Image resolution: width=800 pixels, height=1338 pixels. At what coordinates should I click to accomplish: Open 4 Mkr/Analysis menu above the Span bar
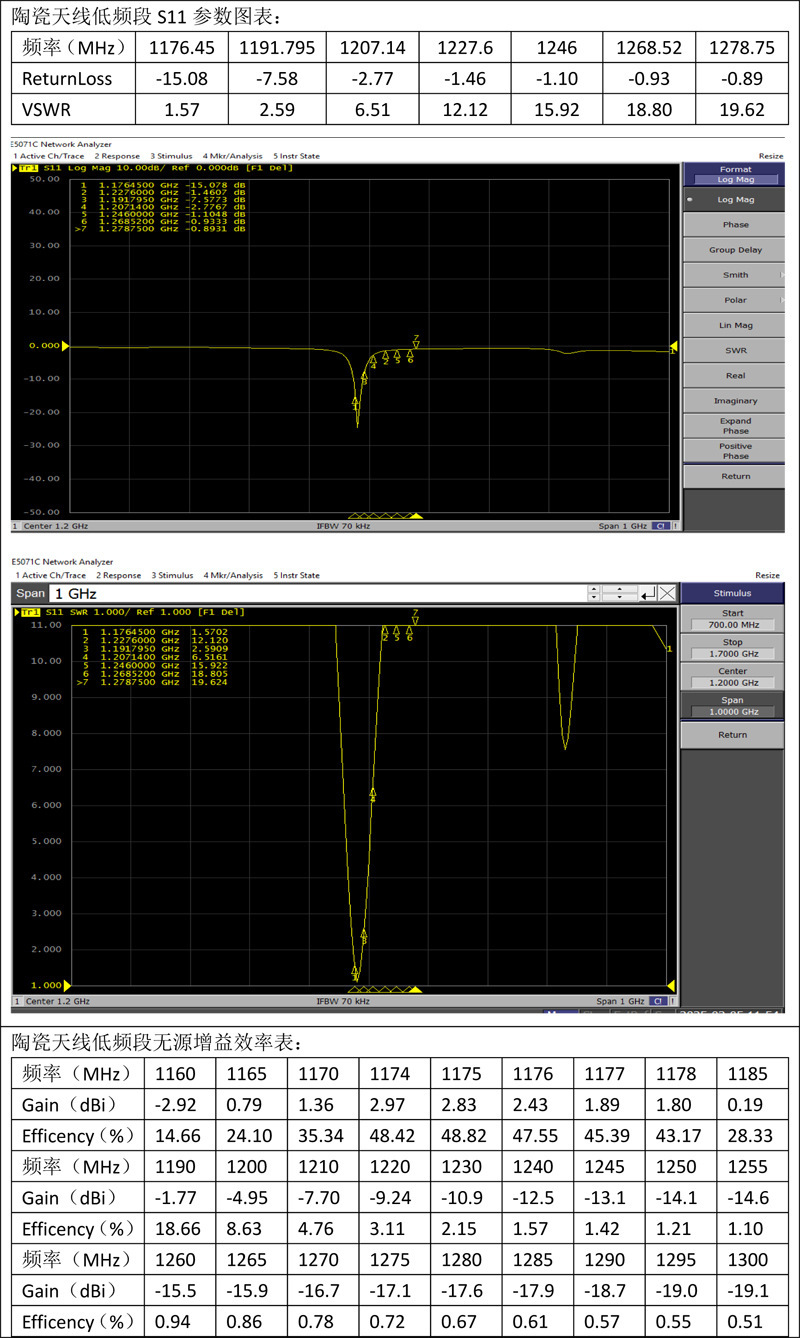[x=233, y=575]
